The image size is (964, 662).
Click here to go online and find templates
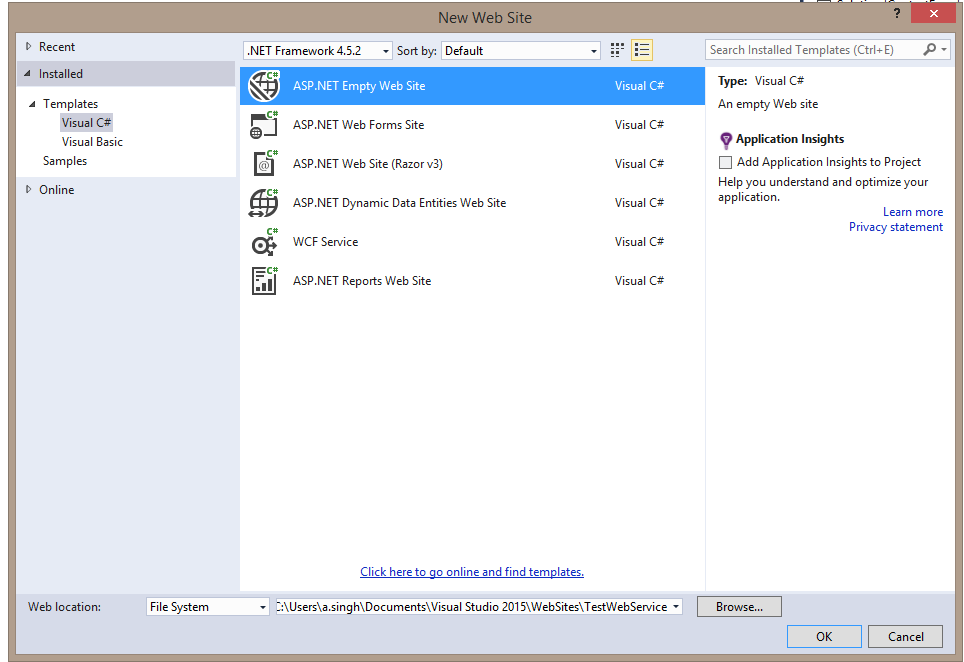pyautogui.click(x=471, y=571)
